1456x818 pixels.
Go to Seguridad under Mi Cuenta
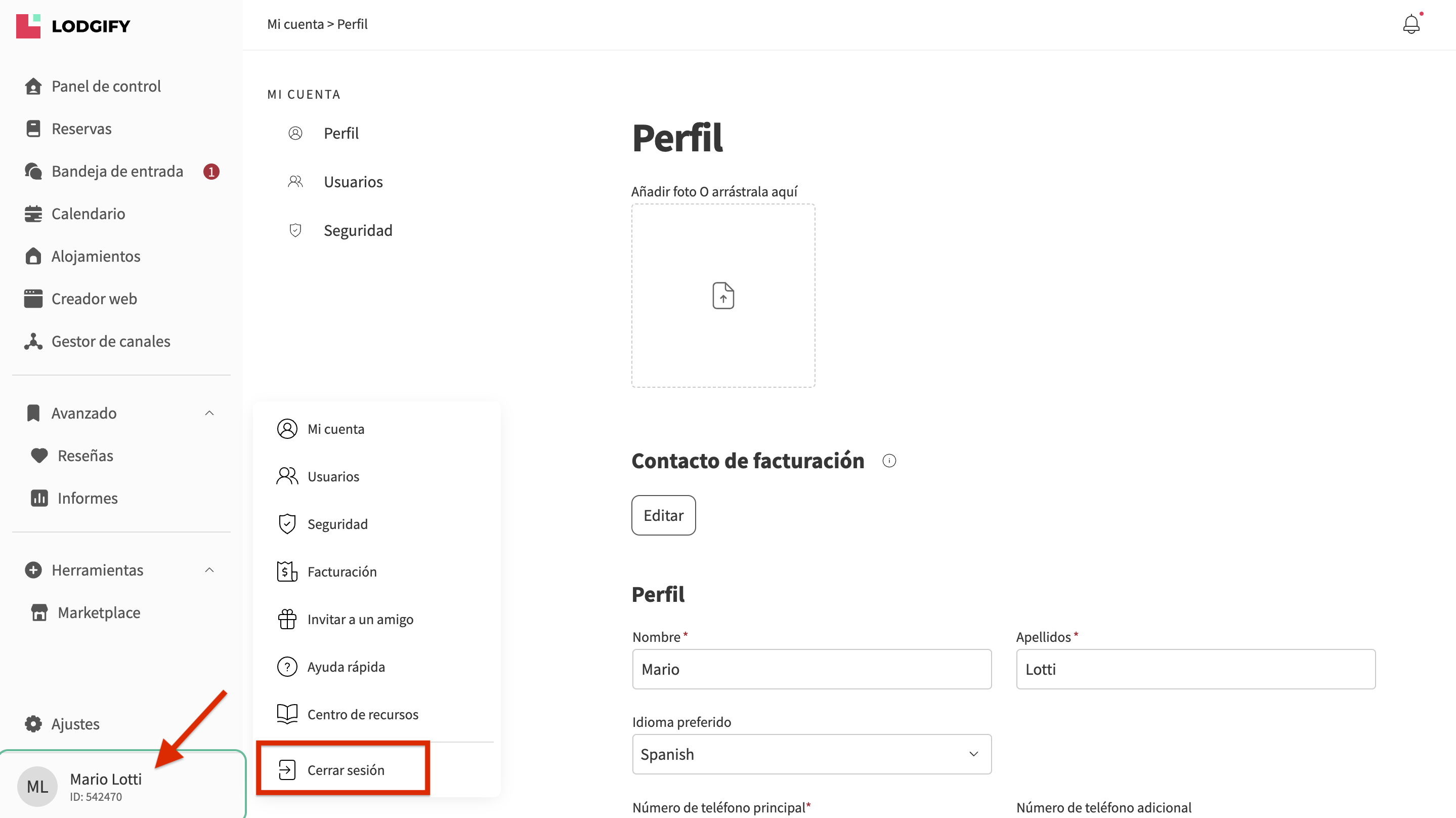point(357,230)
